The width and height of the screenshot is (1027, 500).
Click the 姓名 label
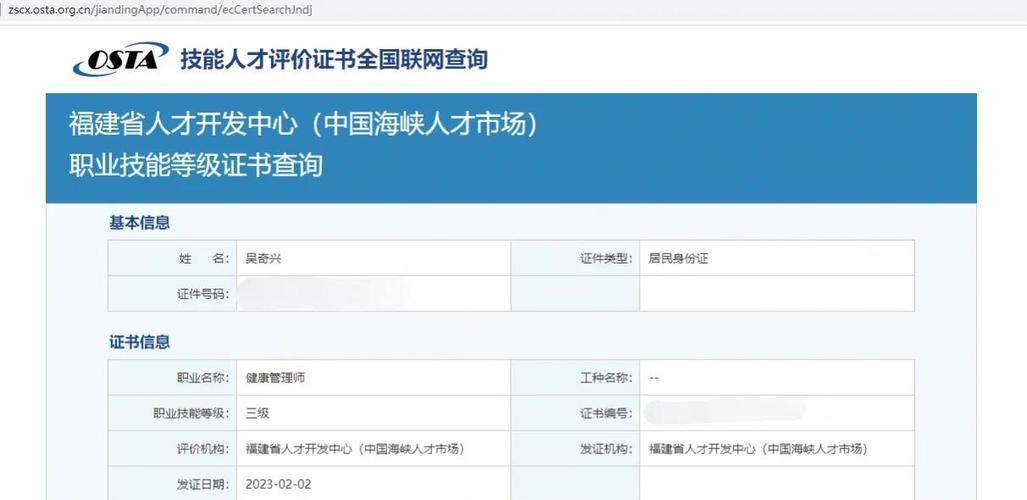pos(204,258)
